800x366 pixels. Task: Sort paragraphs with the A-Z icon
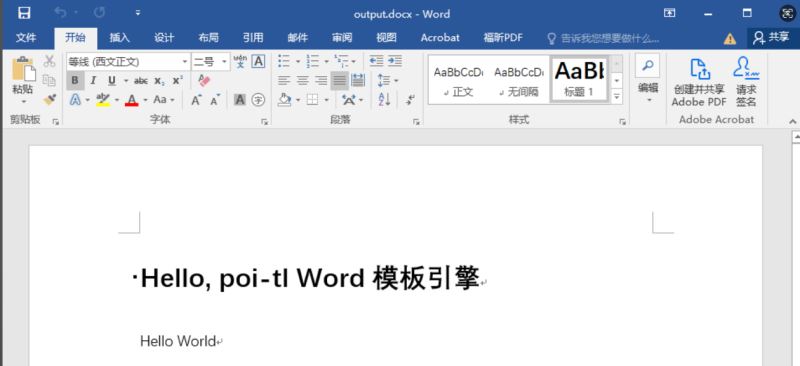tap(384, 100)
